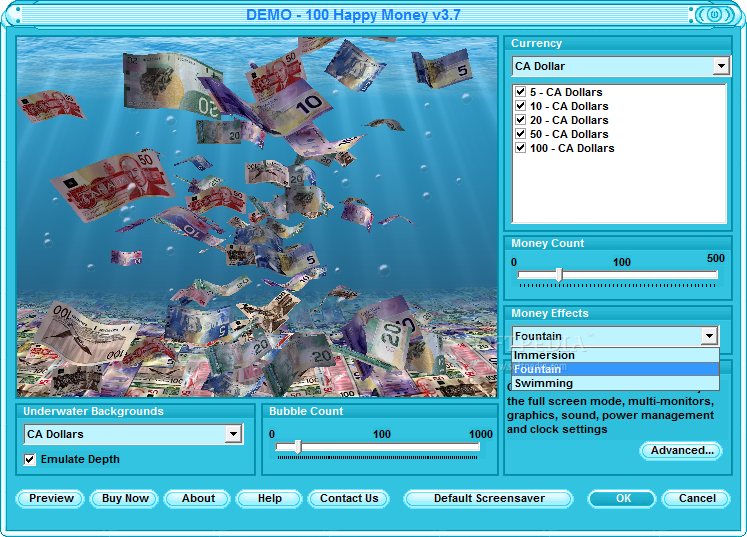Click the Default Screensaver button
This screenshot has height=537, width=747.
pos(489,498)
